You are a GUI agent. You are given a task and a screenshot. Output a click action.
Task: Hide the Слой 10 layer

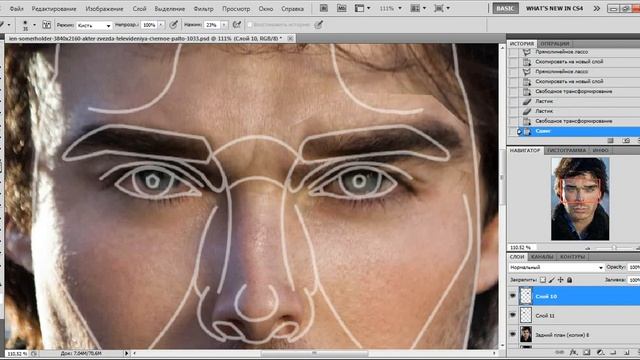(513, 296)
